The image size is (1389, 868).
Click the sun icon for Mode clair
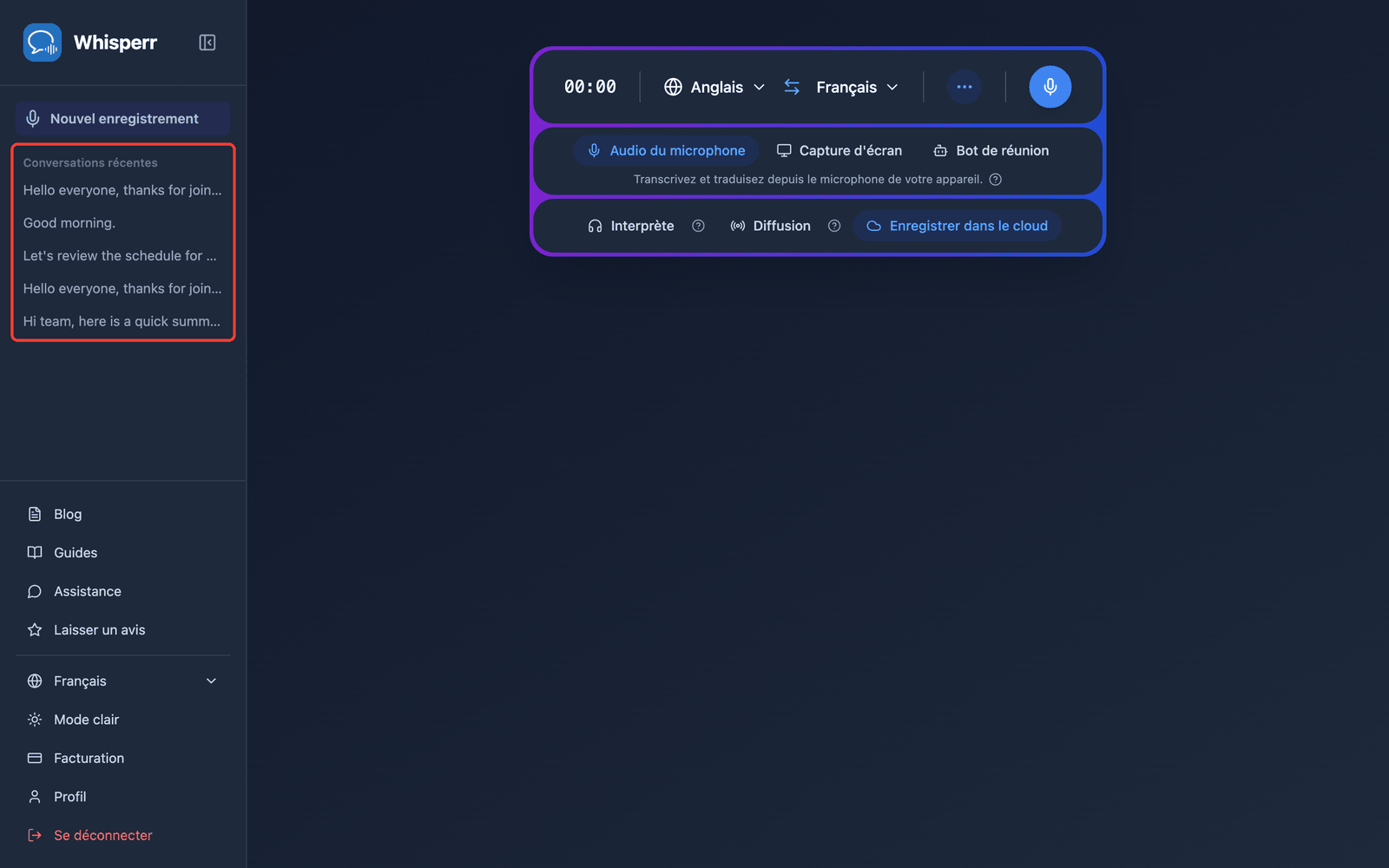point(35,720)
